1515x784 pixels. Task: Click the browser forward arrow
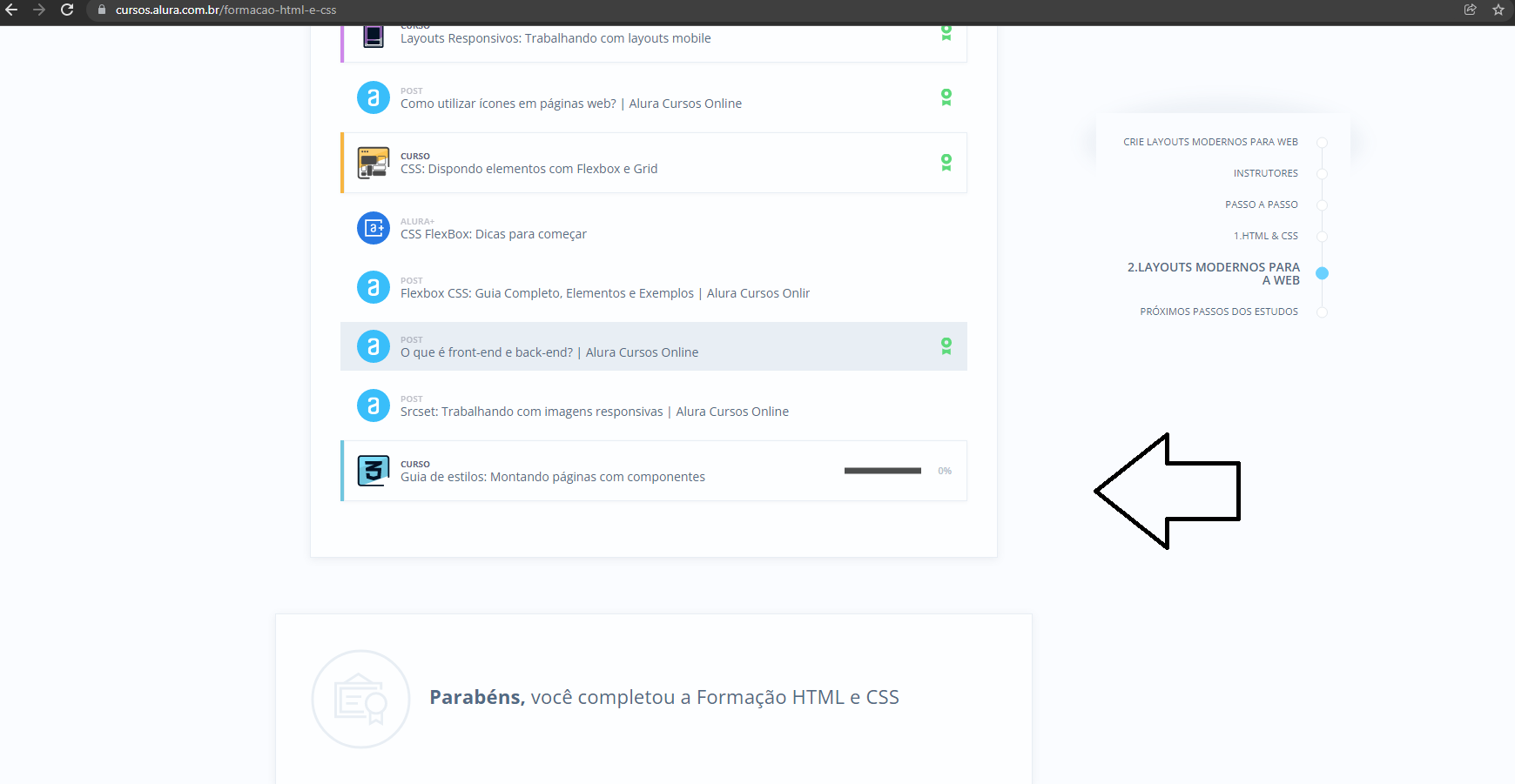[x=39, y=10]
